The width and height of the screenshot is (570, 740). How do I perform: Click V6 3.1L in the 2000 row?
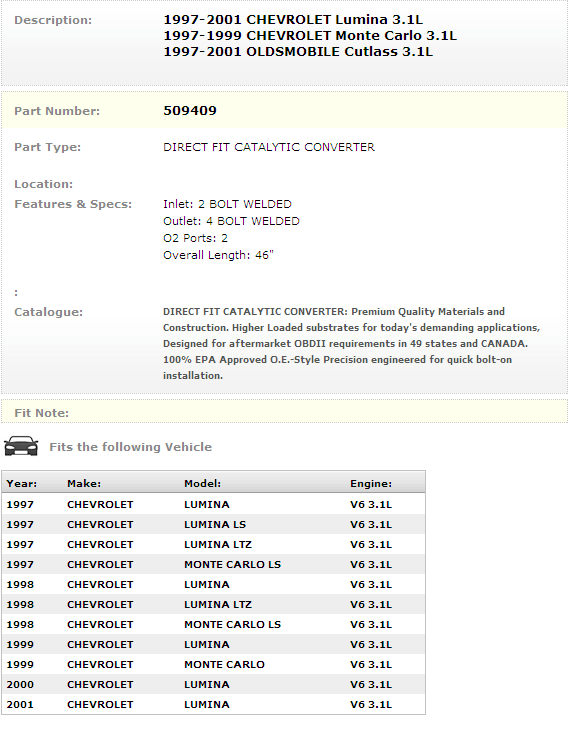(371, 684)
